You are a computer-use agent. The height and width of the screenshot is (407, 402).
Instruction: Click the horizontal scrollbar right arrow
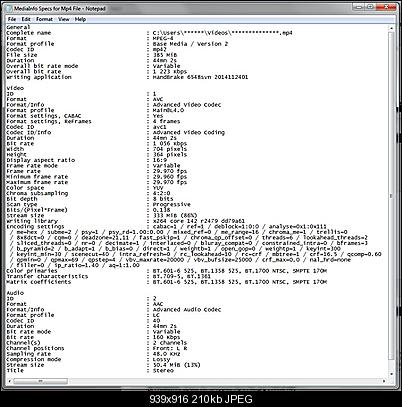(384, 381)
